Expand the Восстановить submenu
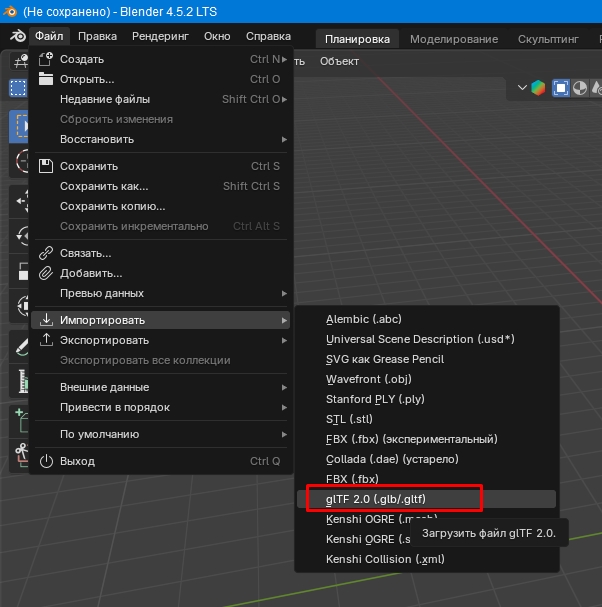The image size is (602, 607). [162, 139]
